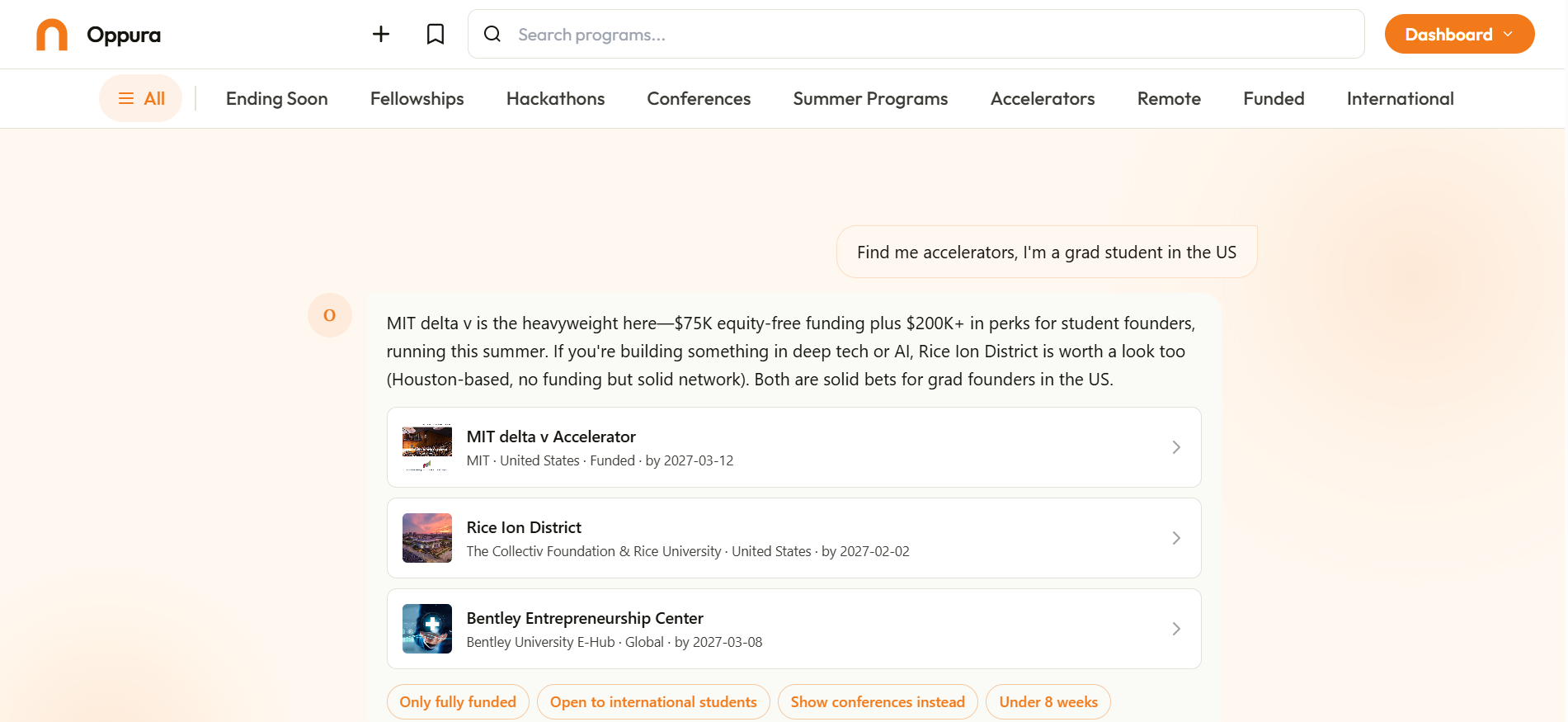This screenshot has height=722, width=1568.
Task: Switch to Remote tab
Action: click(1170, 99)
